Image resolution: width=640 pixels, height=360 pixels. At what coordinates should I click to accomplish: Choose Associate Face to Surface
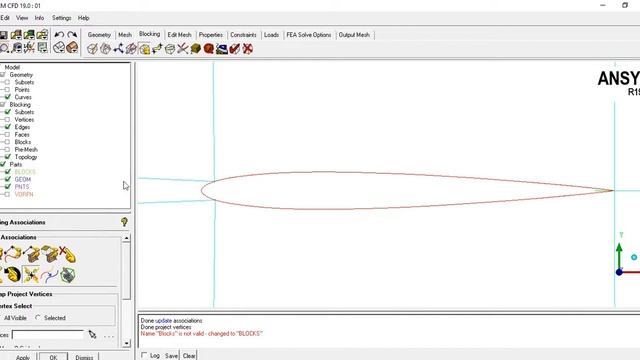coord(50,254)
